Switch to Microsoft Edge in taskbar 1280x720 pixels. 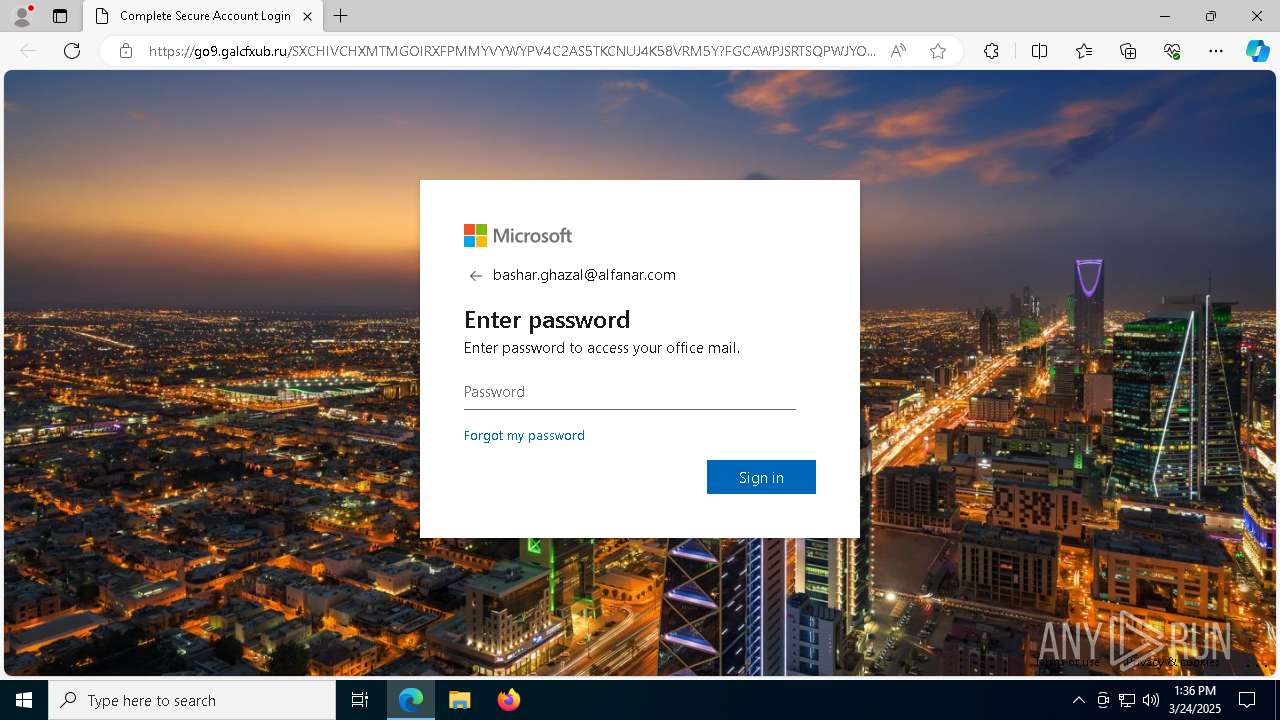pyautogui.click(x=411, y=700)
